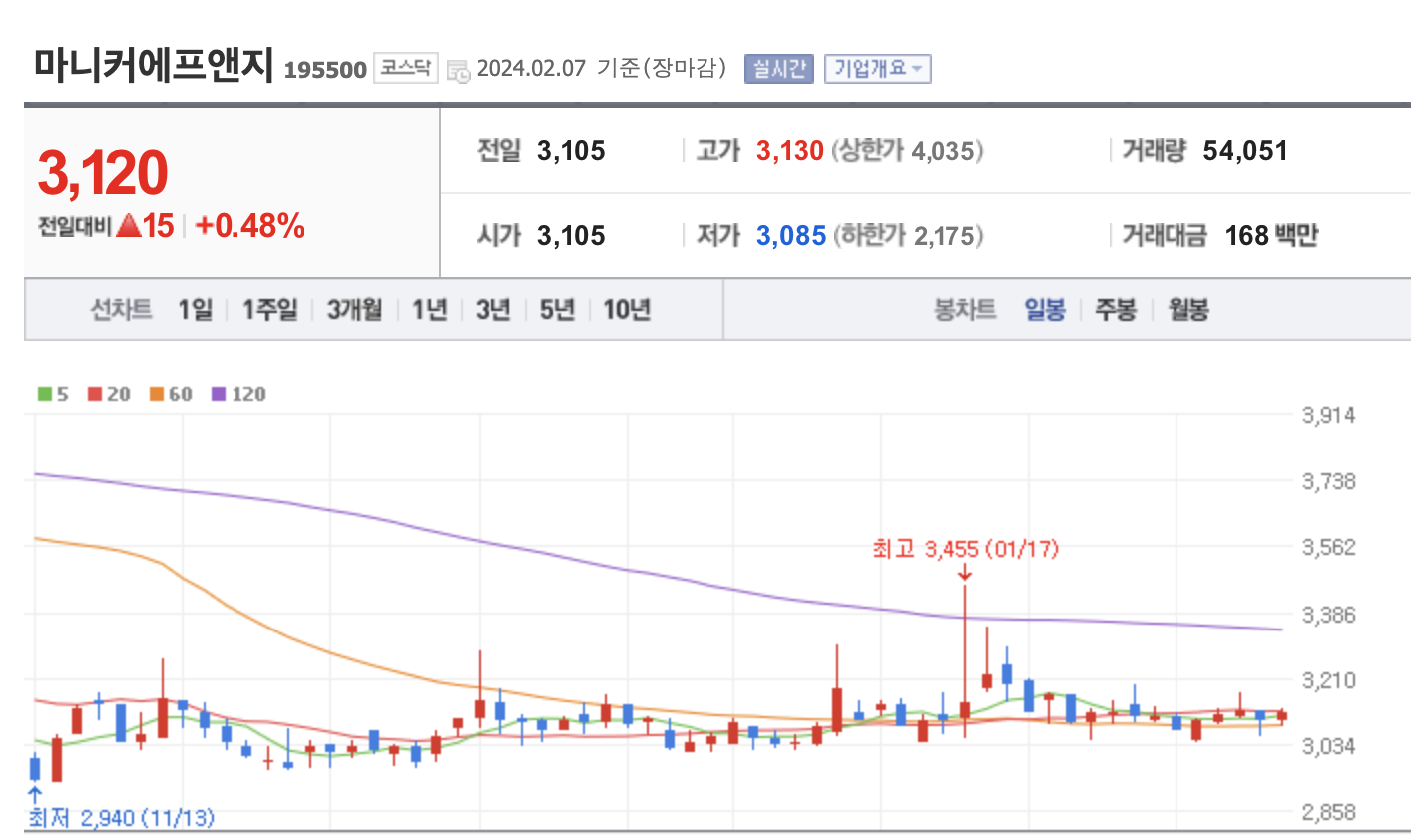Open the 기업개요 dropdown
Screen dimensions: 1411x840
(x=878, y=69)
